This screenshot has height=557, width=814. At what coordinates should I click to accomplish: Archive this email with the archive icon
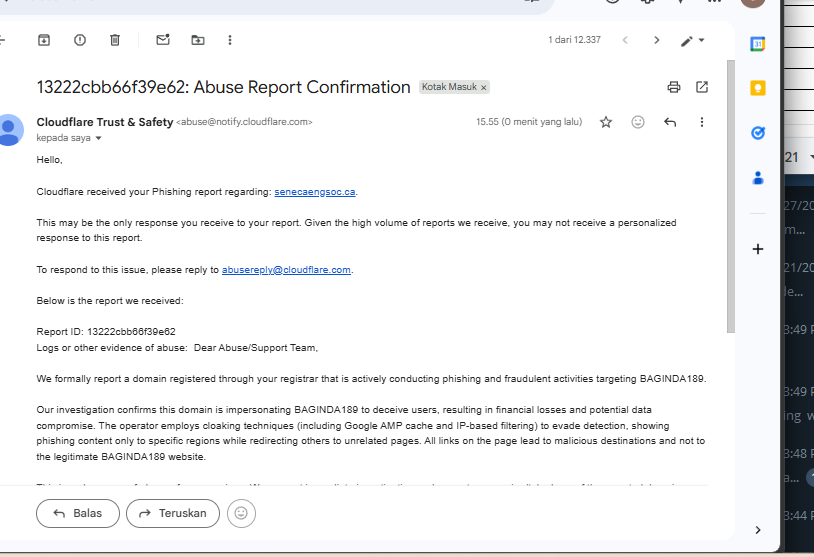[44, 40]
